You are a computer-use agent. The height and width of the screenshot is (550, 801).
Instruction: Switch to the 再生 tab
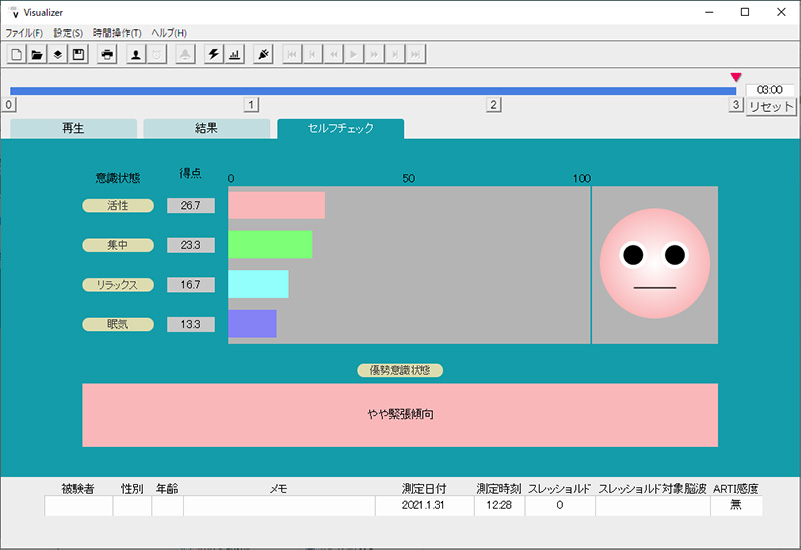pos(74,128)
